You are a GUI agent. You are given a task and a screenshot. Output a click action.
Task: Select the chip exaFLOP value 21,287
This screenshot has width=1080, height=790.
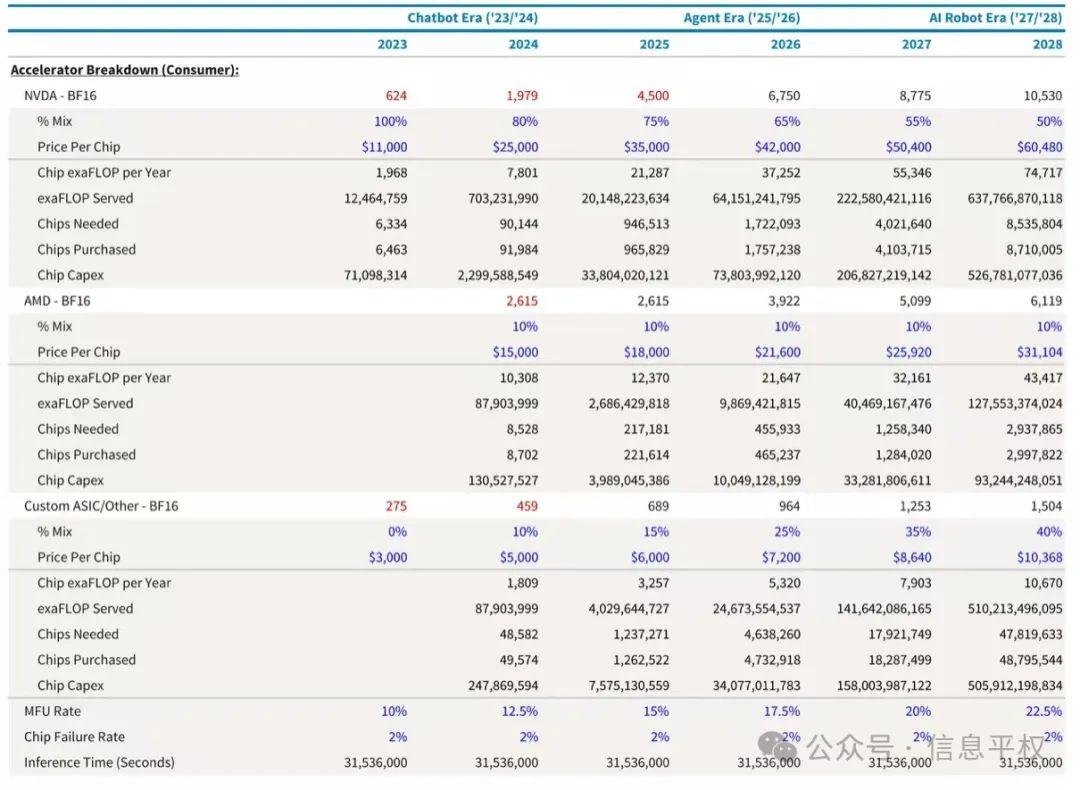pyautogui.click(x=650, y=173)
